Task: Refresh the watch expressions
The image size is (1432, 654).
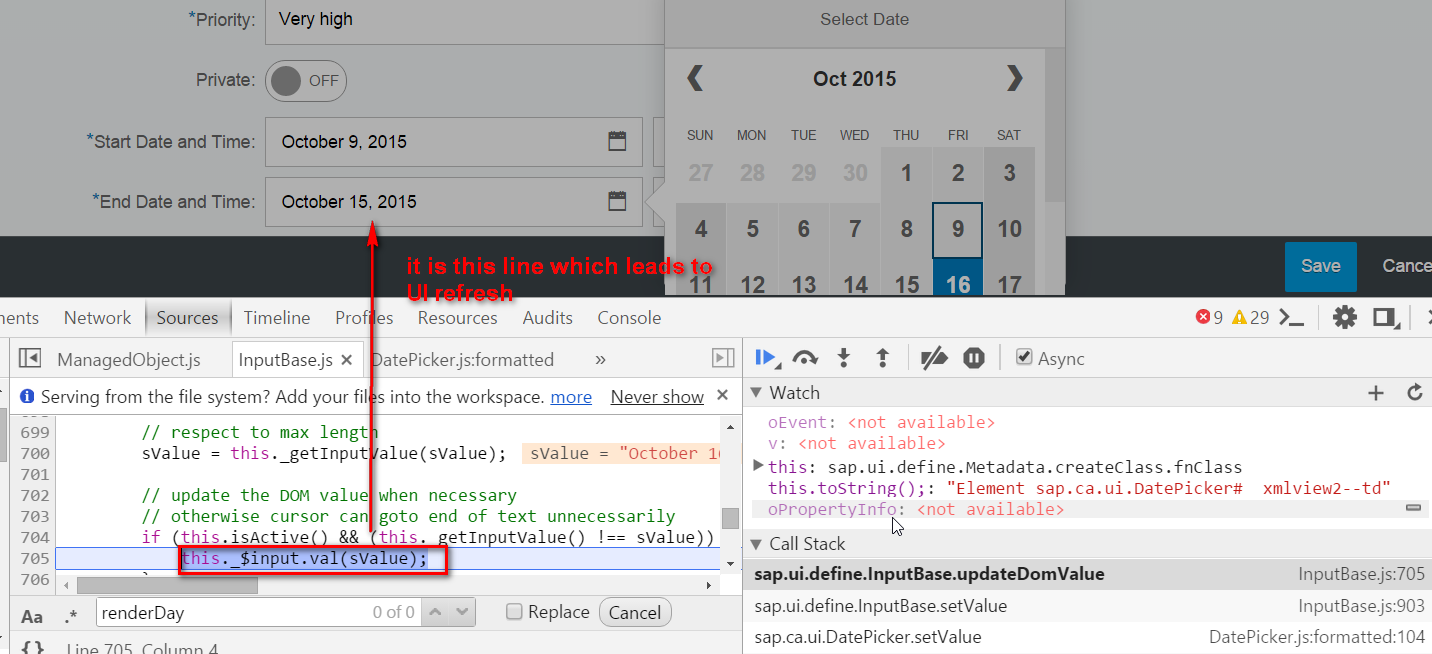Action: tap(1415, 393)
